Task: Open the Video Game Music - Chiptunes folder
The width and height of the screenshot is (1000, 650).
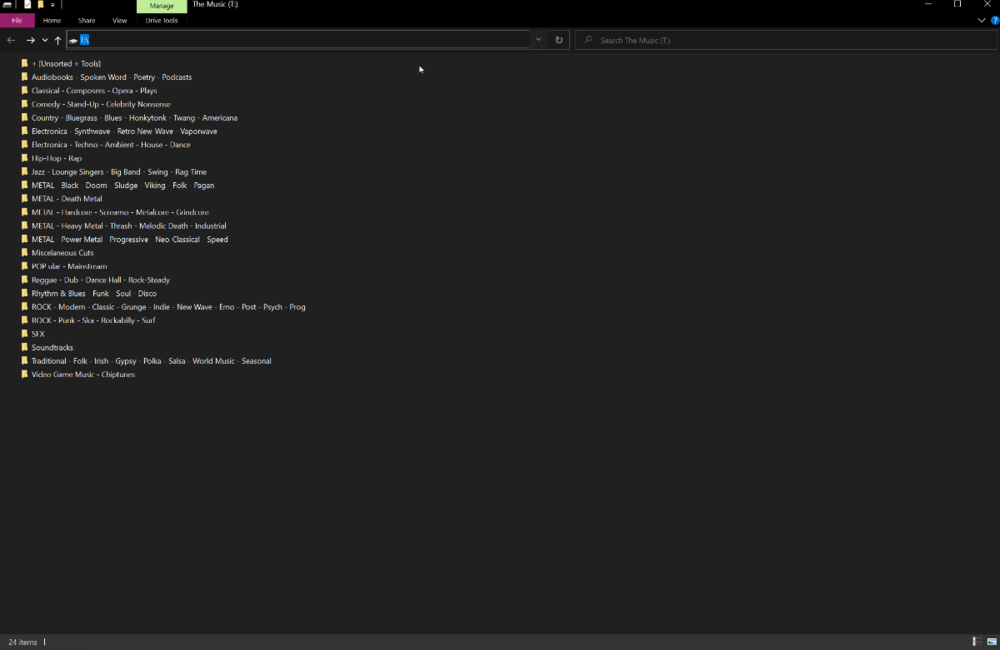Action: (84, 374)
